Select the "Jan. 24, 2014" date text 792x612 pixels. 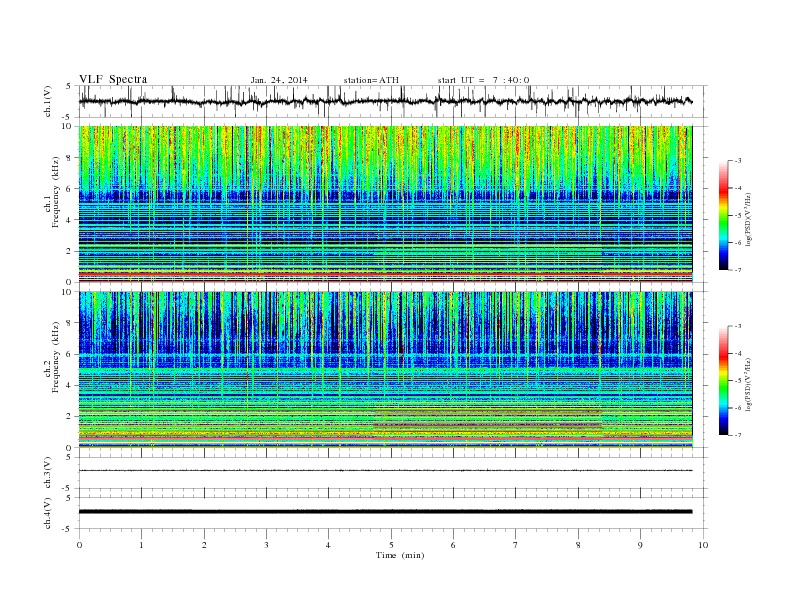(279, 80)
